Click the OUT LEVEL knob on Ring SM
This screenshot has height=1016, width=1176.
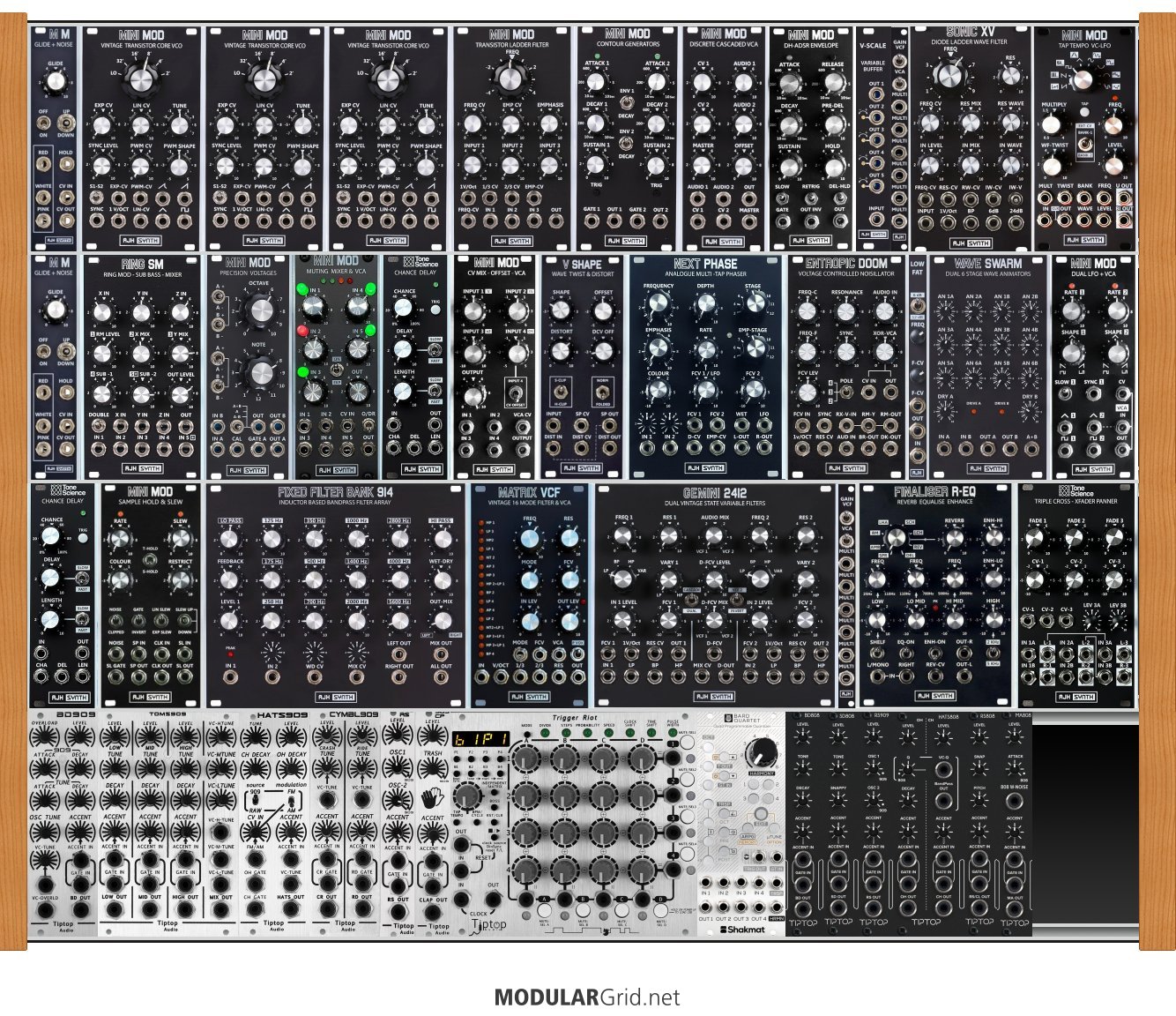click(x=179, y=393)
